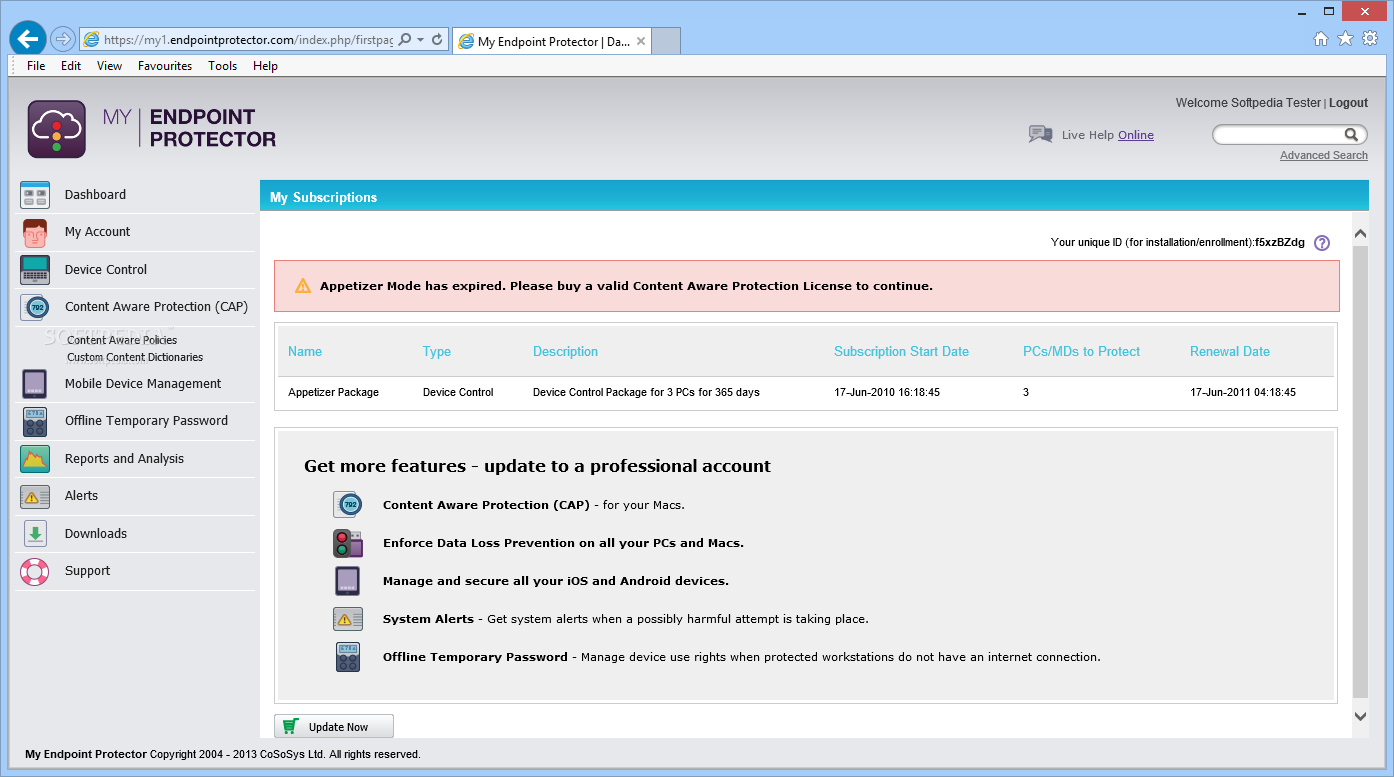The width and height of the screenshot is (1394, 777).
Task: Sort by the Type column header
Action: (437, 352)
